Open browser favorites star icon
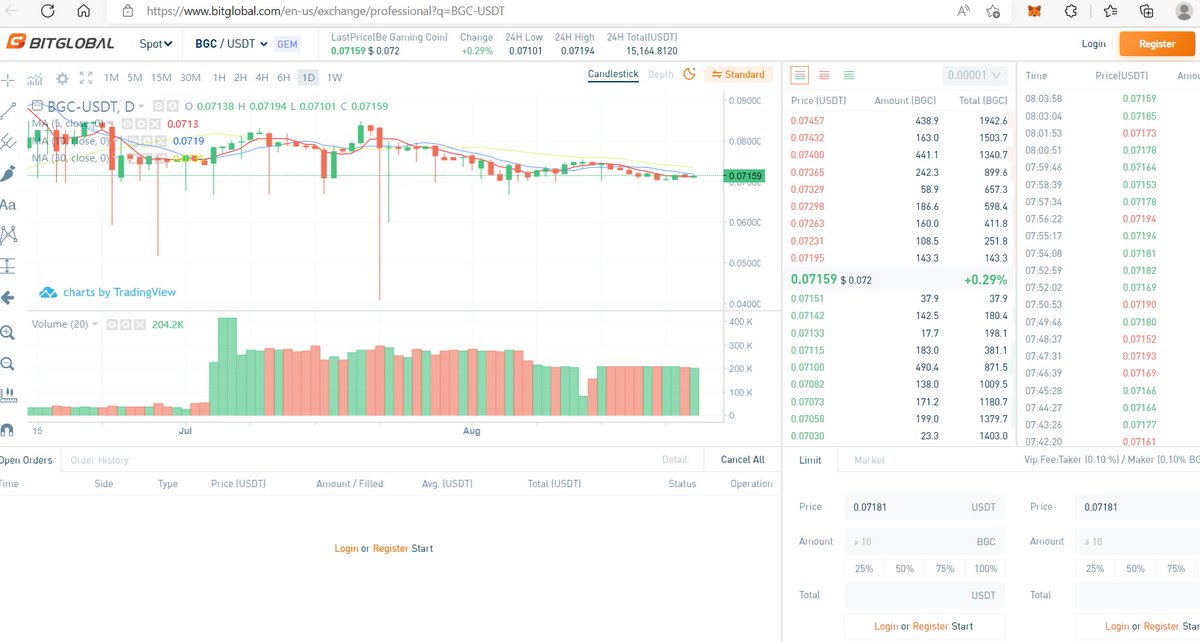Viewport: 1200px width, 642px height. [1112, 11]
